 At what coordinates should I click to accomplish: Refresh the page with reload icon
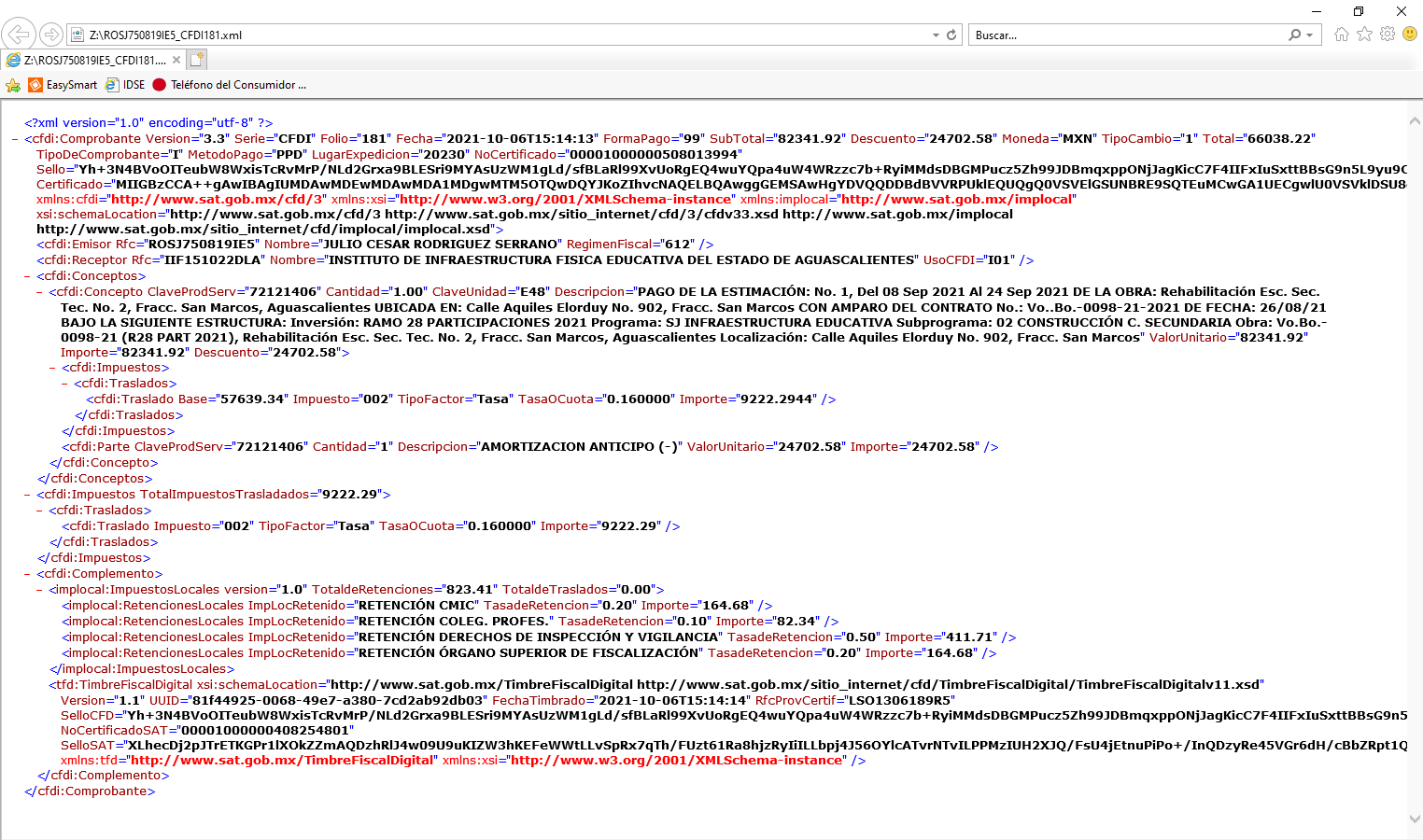[951, 35]
